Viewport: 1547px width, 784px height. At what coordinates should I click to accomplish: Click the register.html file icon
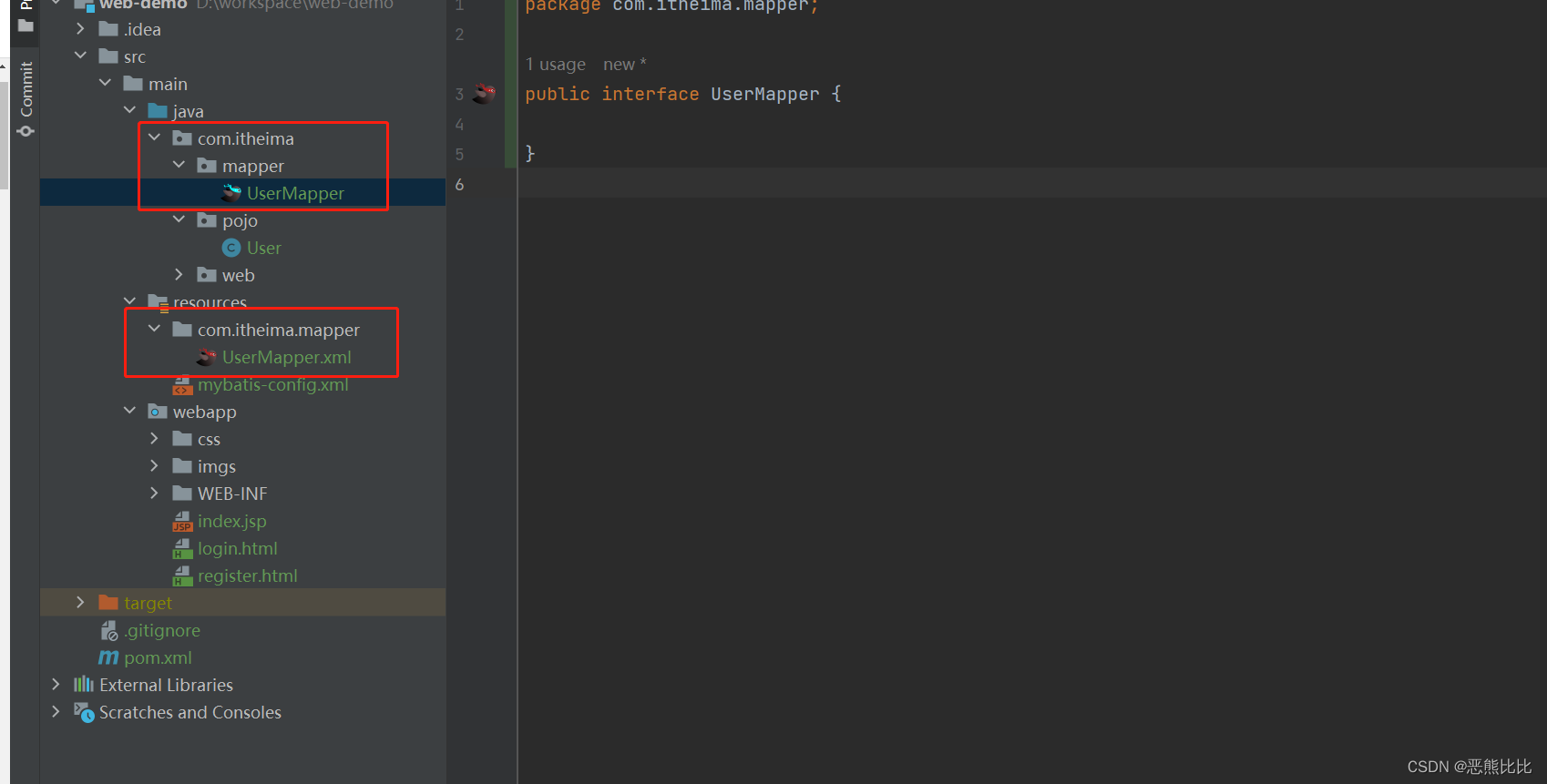point(182,576)
